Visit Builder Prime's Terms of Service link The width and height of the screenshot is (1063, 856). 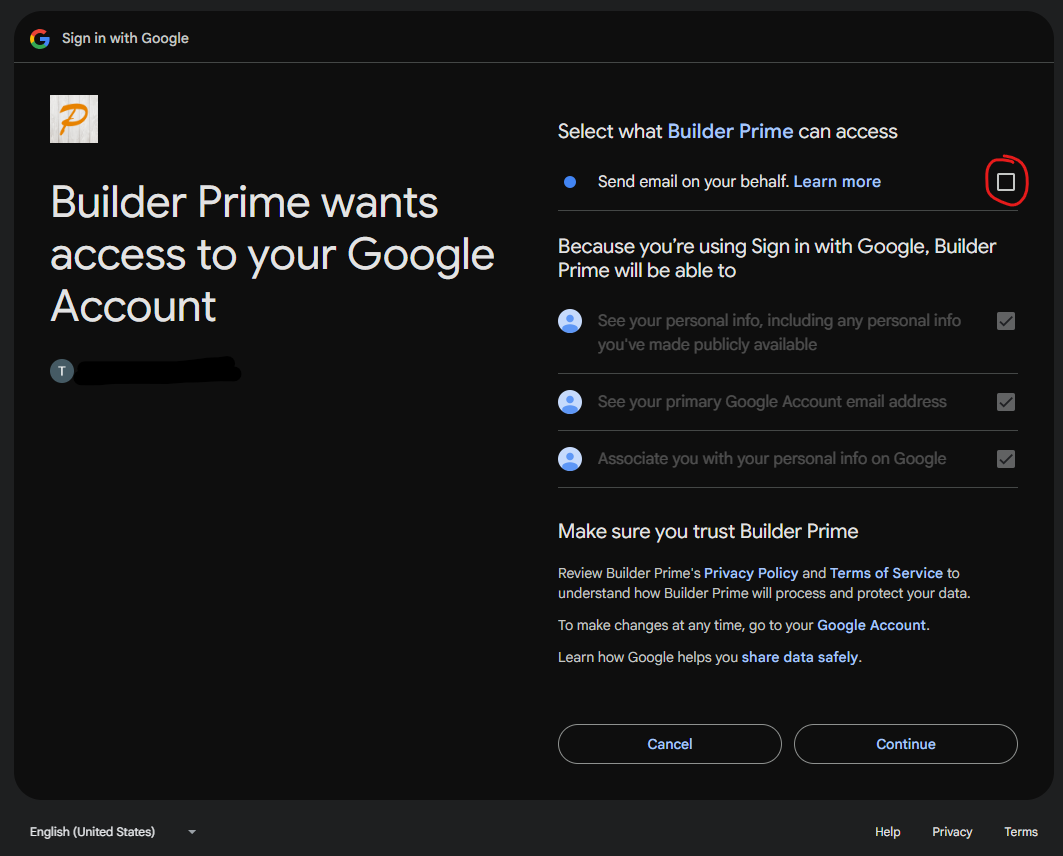pos(886,573)
